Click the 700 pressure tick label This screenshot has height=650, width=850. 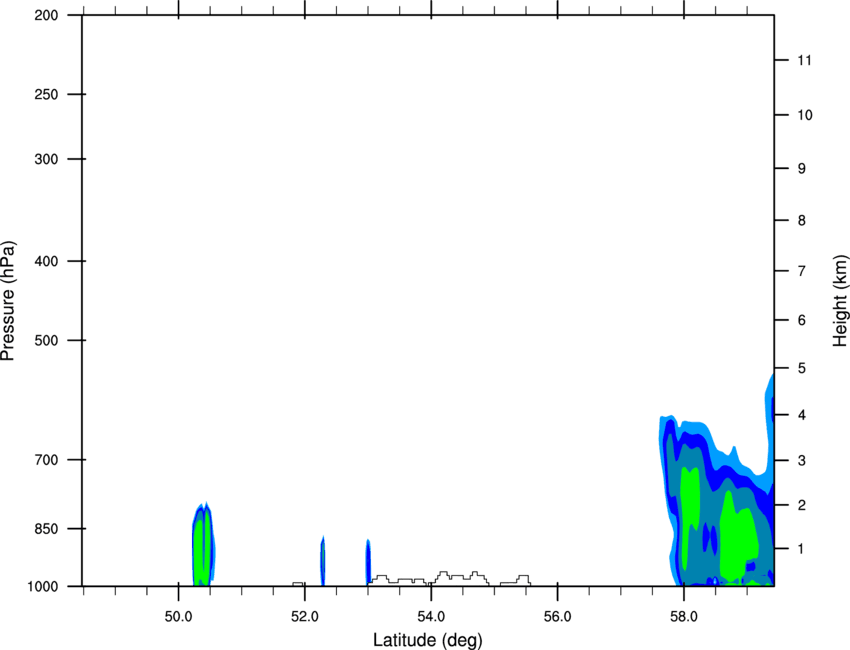[x=46, y=459]
